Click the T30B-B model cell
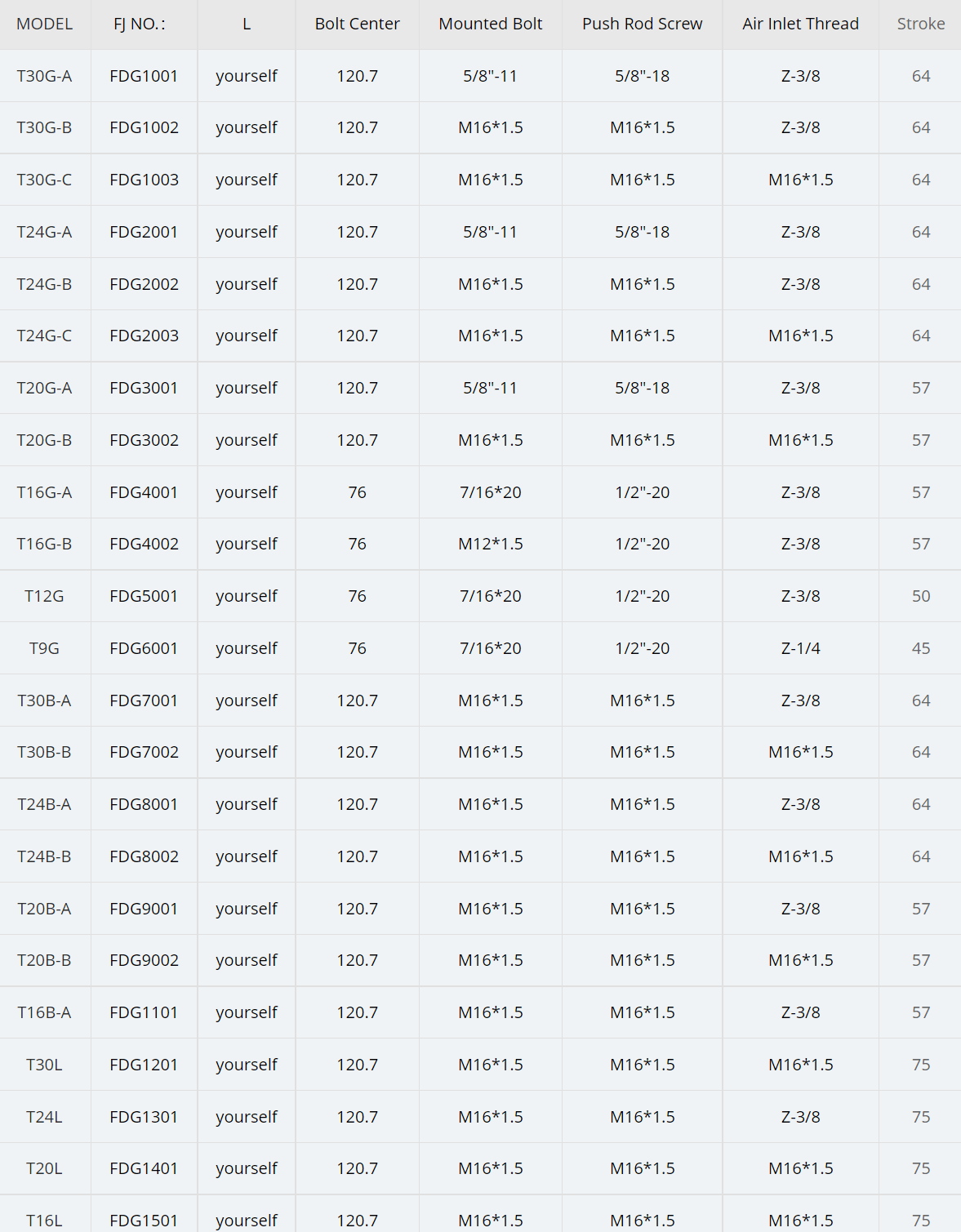 click(x=45, y=752)
